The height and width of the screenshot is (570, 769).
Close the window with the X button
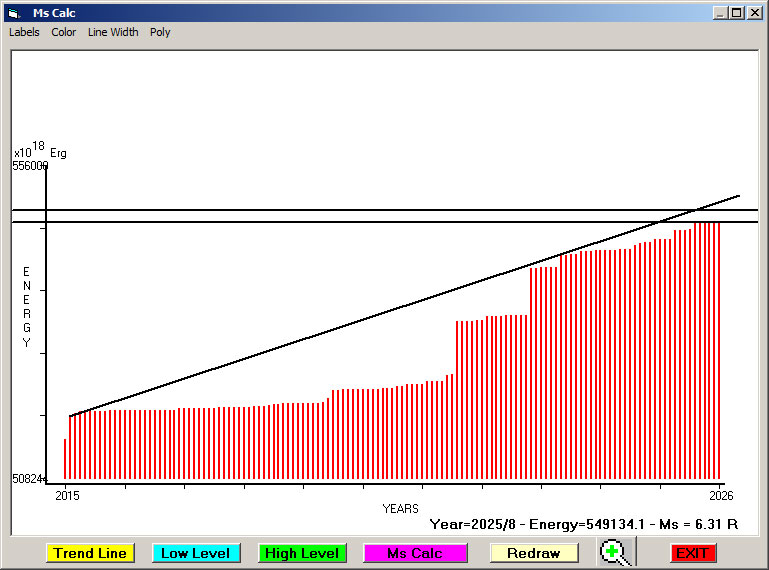click(x=754, y=13)
